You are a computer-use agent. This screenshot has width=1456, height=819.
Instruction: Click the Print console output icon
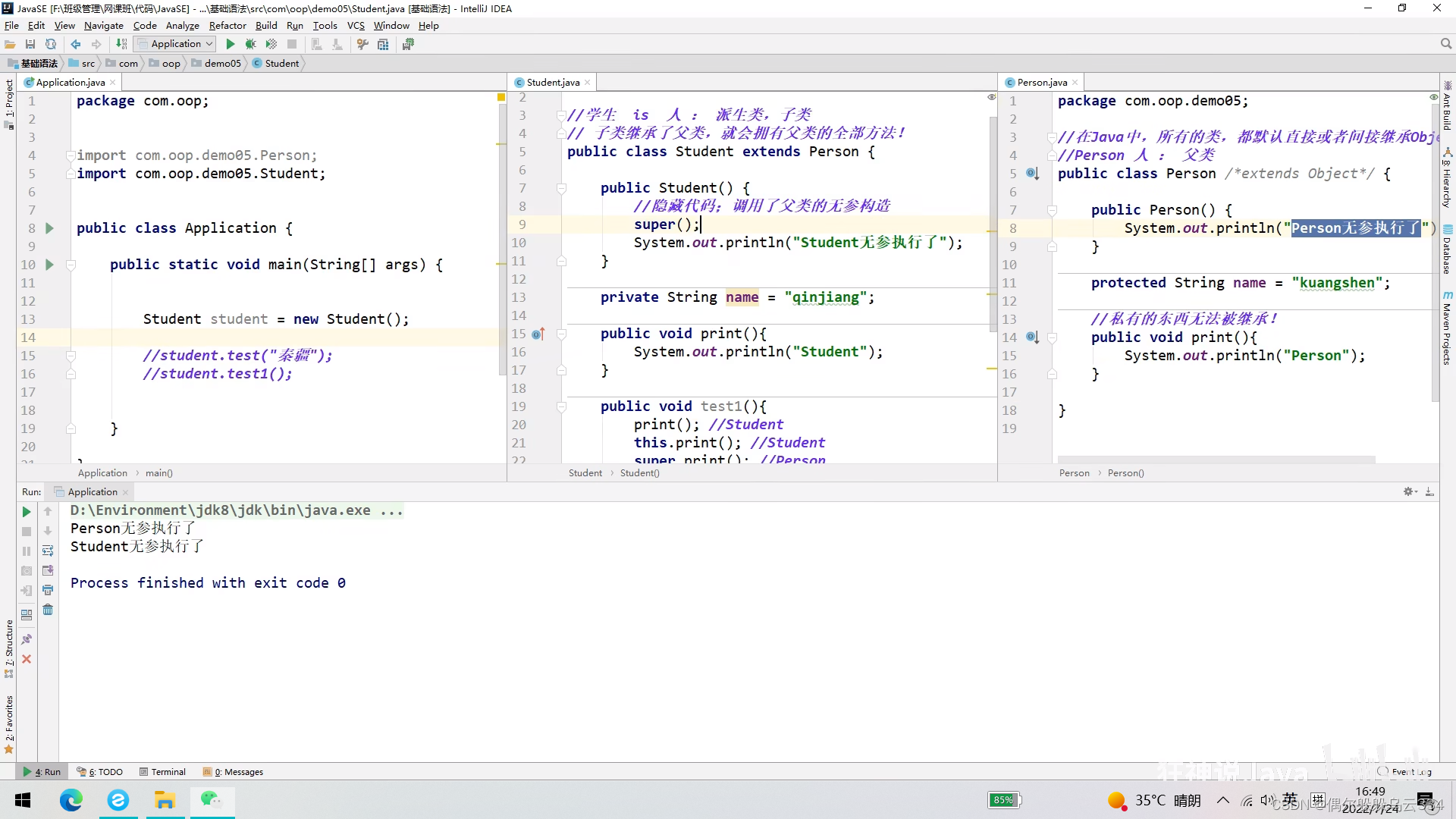coord(48,590)
